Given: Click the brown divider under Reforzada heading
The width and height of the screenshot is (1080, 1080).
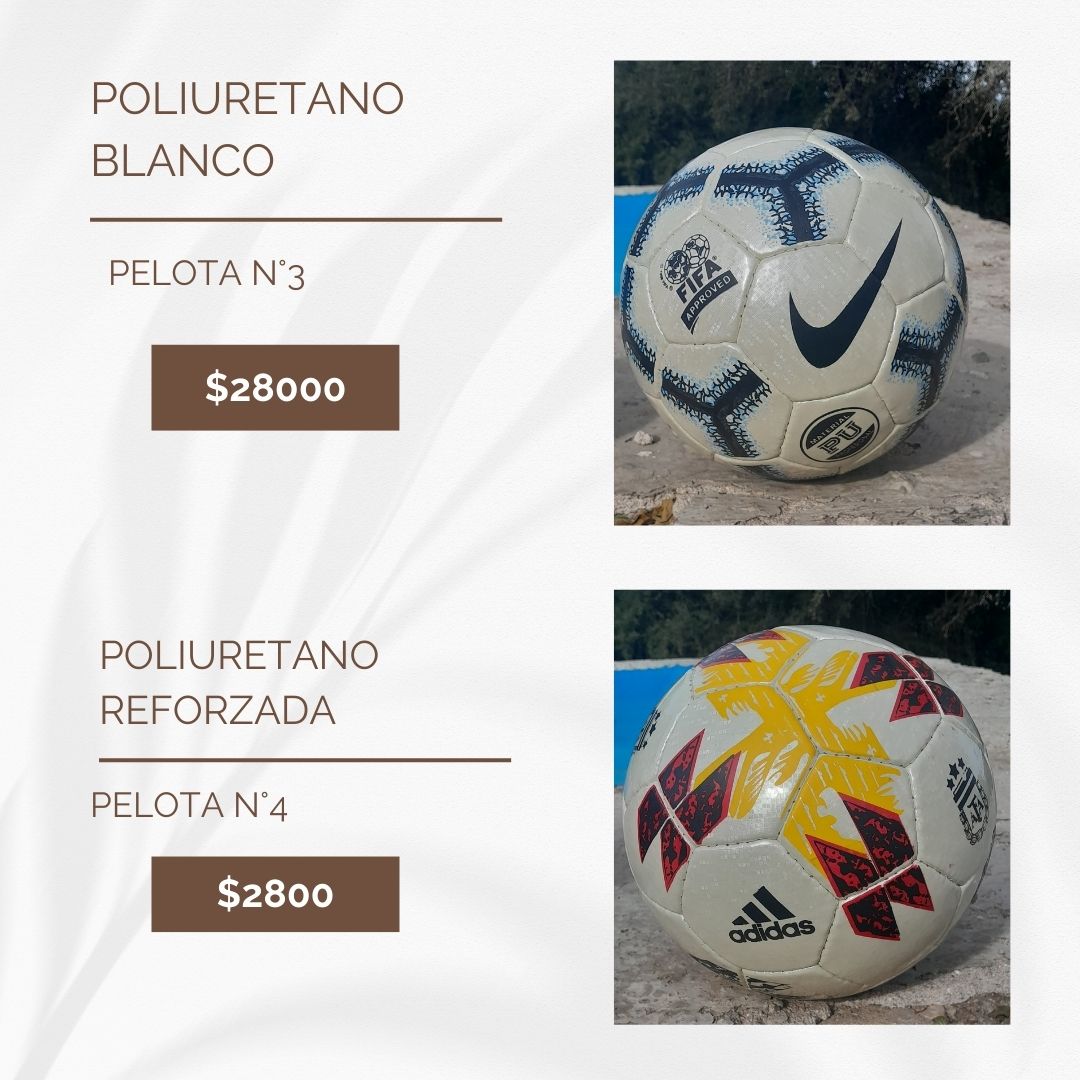Looking at the screenshot, I should pyautogui.click(x=305, y=760).
